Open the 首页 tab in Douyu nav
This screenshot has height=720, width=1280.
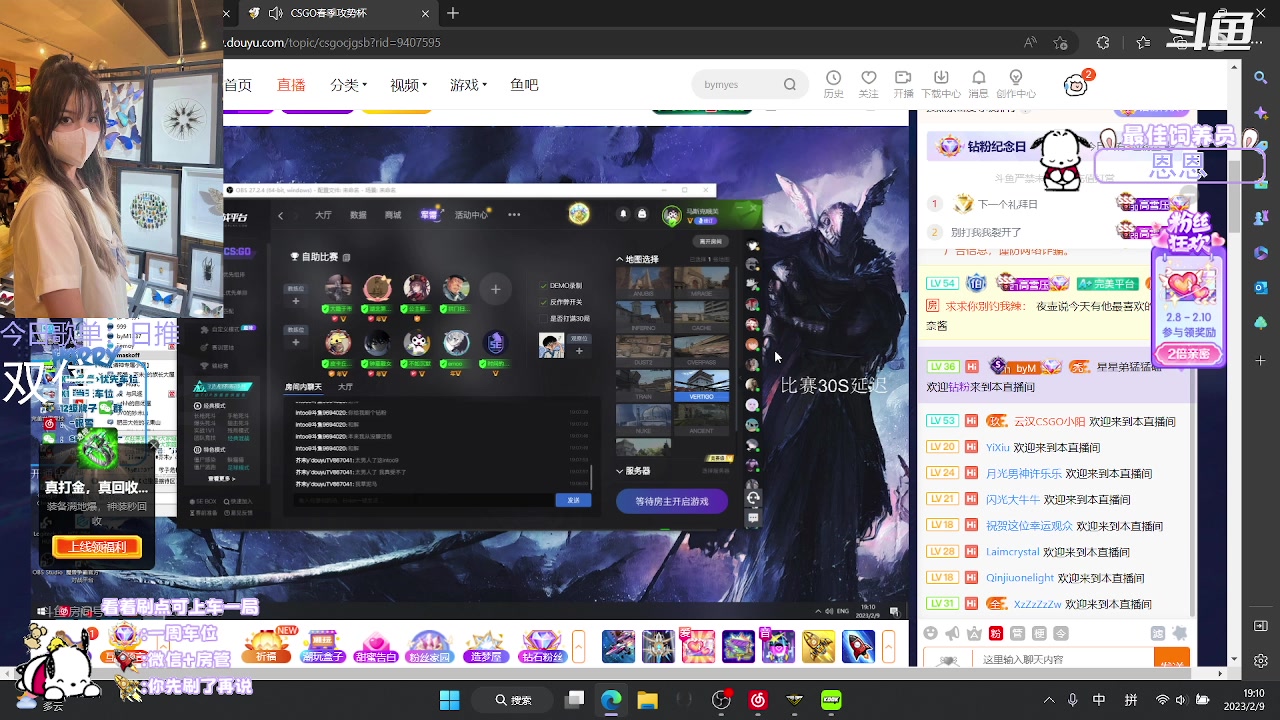238,85
